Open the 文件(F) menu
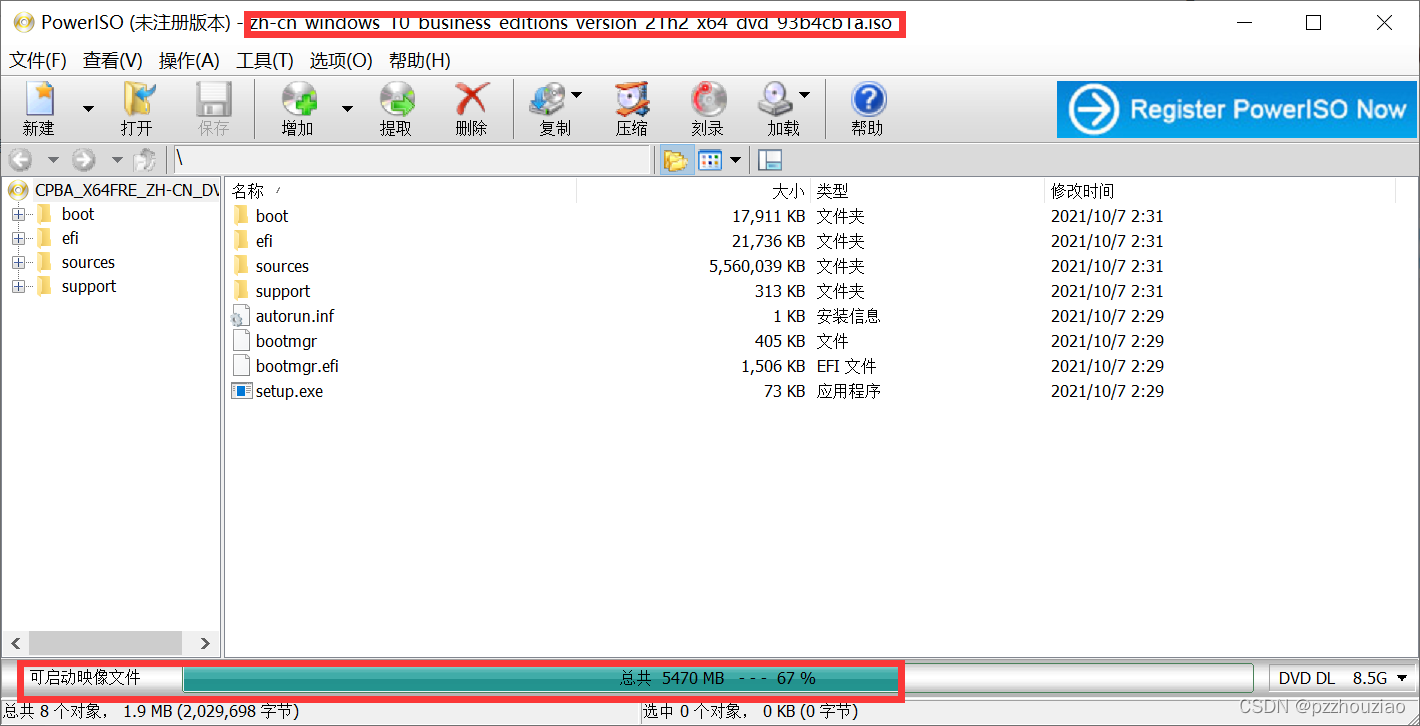 (x=38, y=61)
